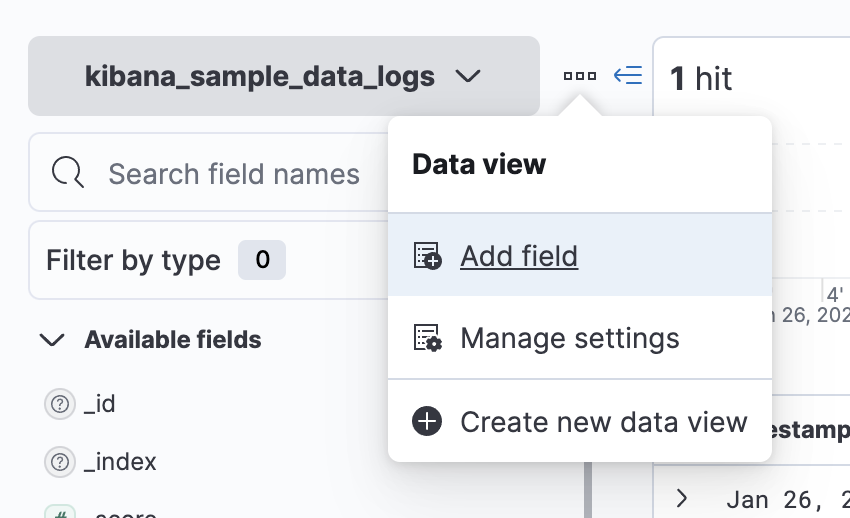Screen dimensions: 850x518
Task: Collapse the Available fields section
Action: [x=50, y=340]
